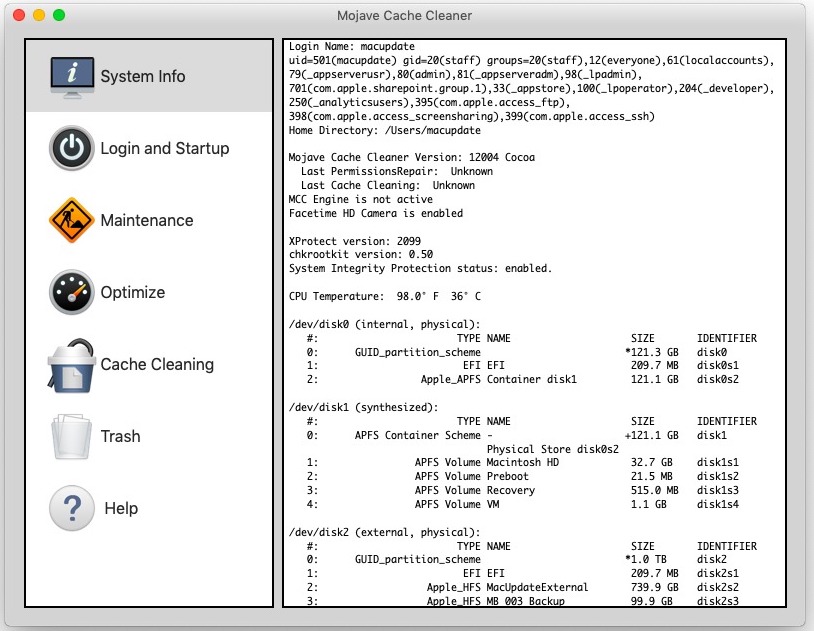Switch to Login and Startup label
Screen dimensions: 814x631
click(x=165, y=149)
